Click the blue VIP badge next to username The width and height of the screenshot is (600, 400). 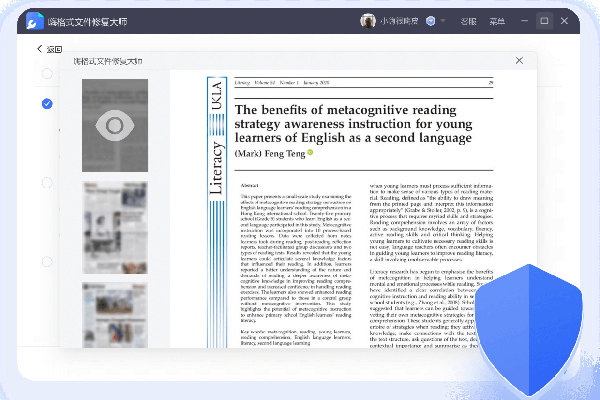tap(430, 20)
